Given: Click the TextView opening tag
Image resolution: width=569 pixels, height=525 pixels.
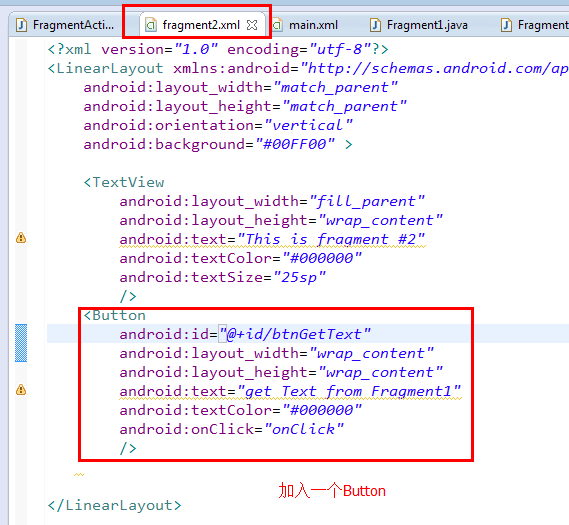Looking at the screenshot, I should (x=124, y=182).
